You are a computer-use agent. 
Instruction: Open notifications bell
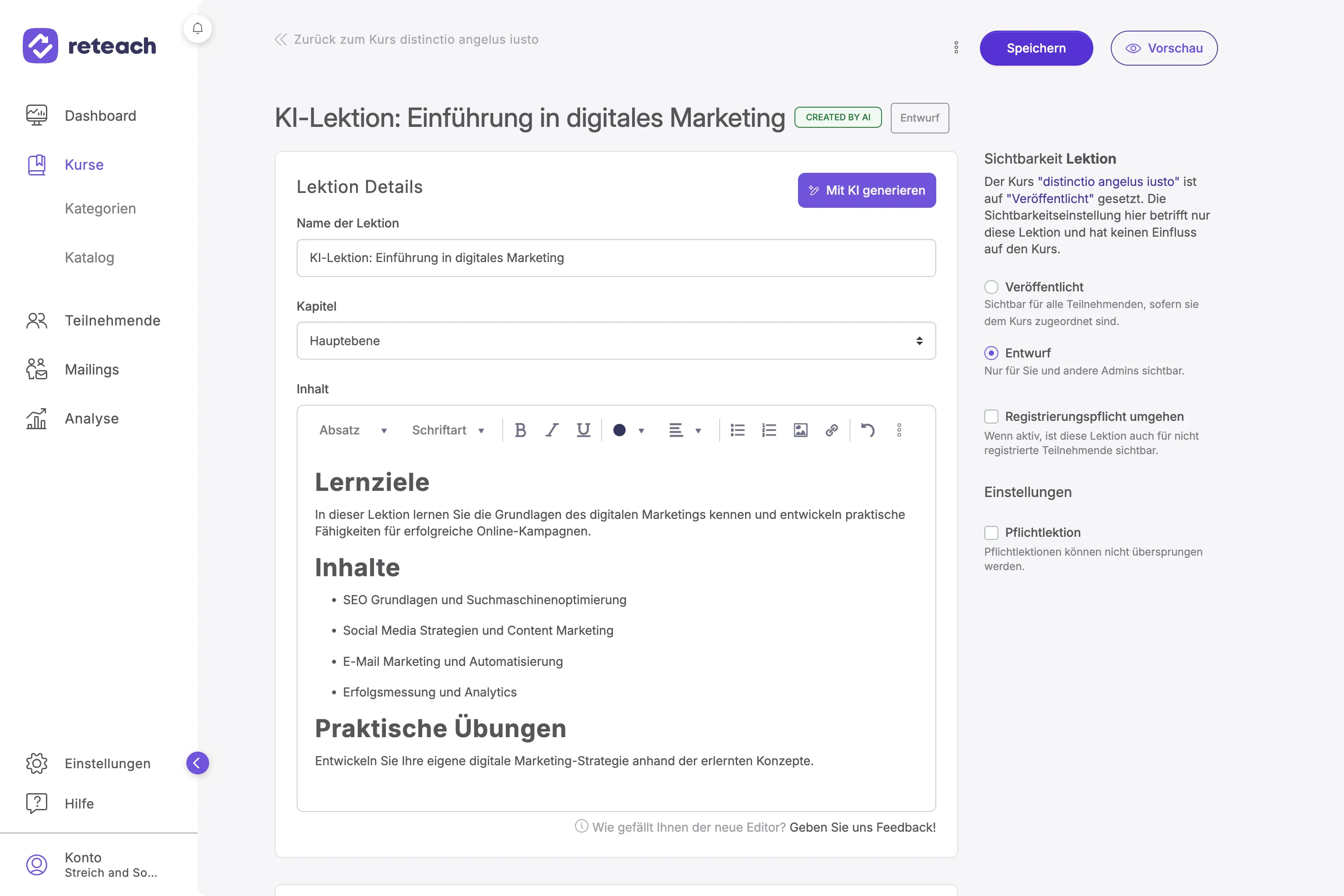click(198, 28)
